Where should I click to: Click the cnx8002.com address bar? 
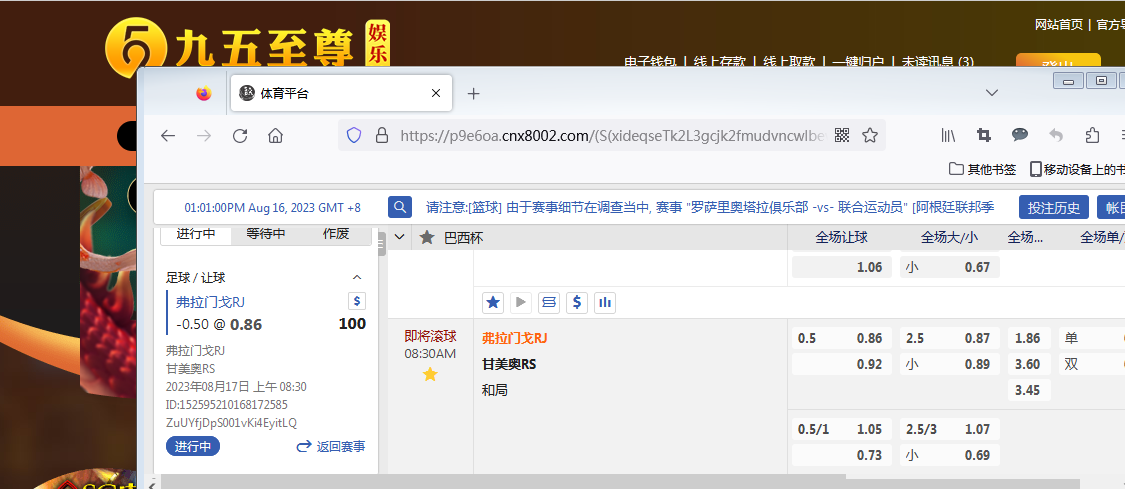coord(613,136)
